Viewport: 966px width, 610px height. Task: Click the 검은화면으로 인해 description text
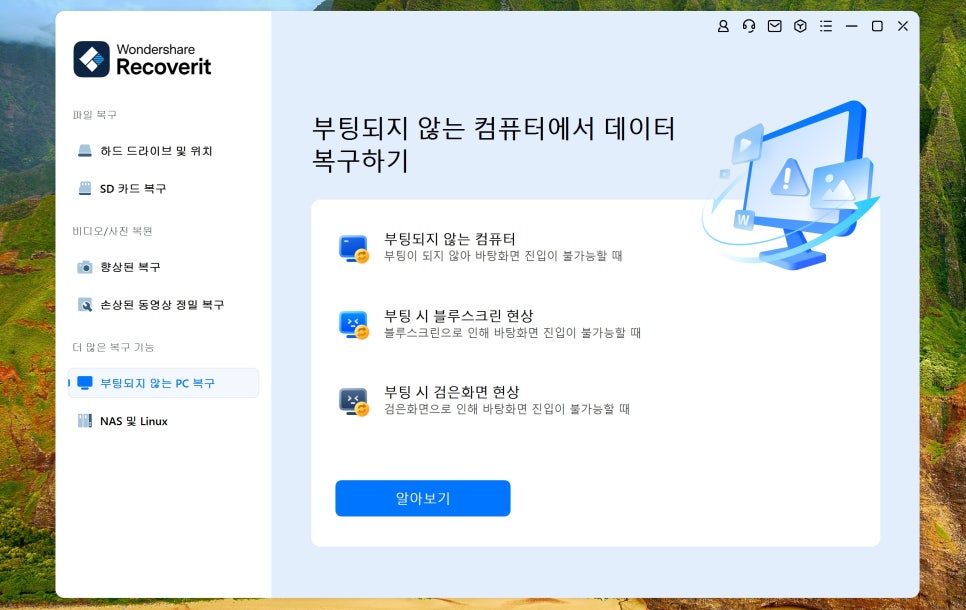pyautogui.click(x=506, y=409)
